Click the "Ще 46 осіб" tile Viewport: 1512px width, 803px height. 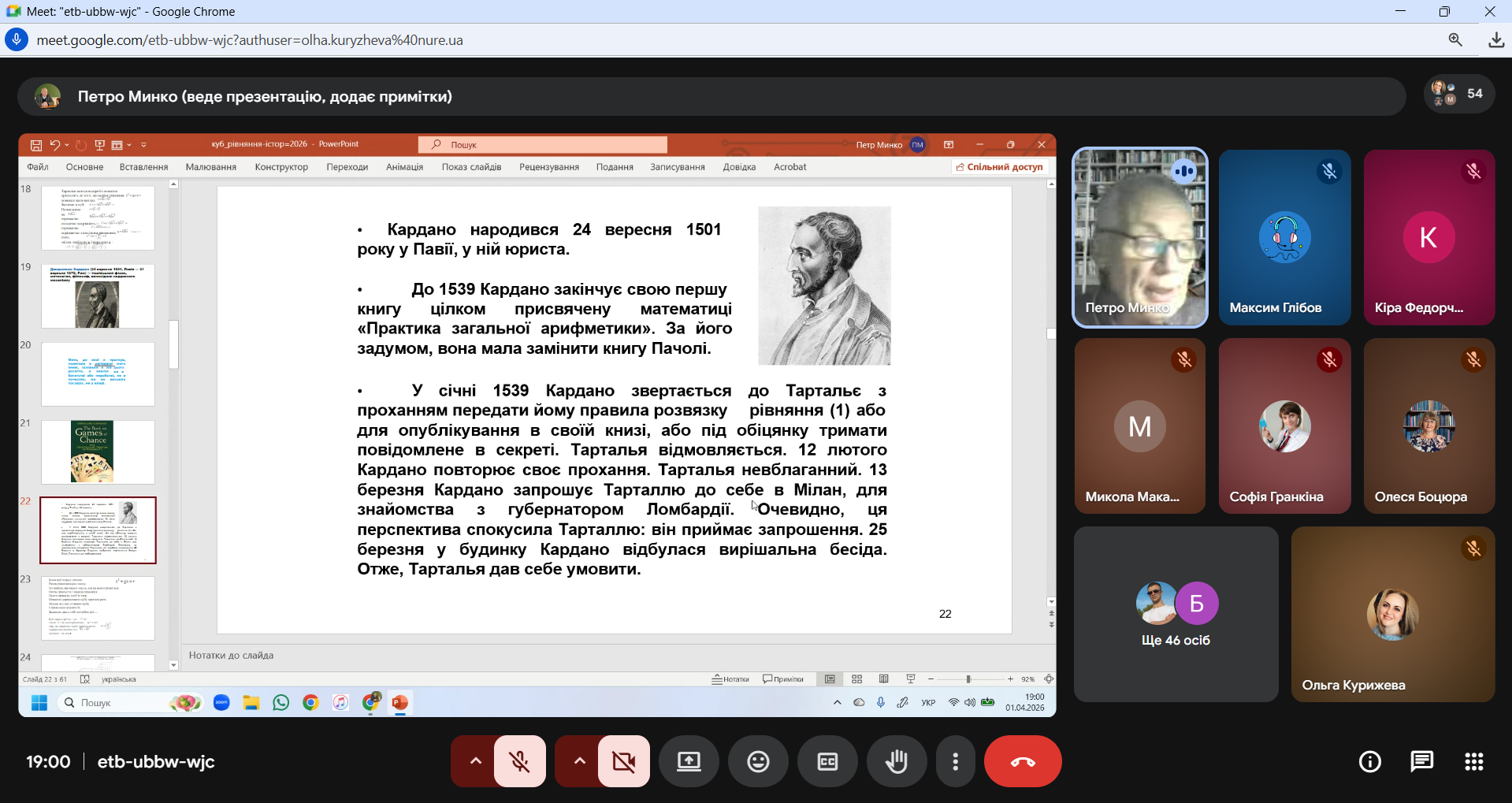(x=1176, y=615)
